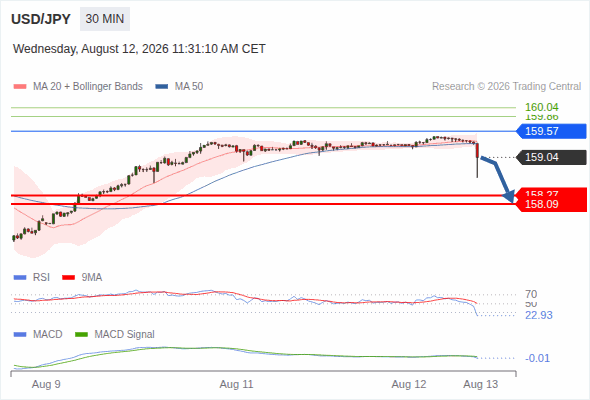Open the Research Trading Central copyright link
Viewport: 590px width, 400px height.
(506, 87)
